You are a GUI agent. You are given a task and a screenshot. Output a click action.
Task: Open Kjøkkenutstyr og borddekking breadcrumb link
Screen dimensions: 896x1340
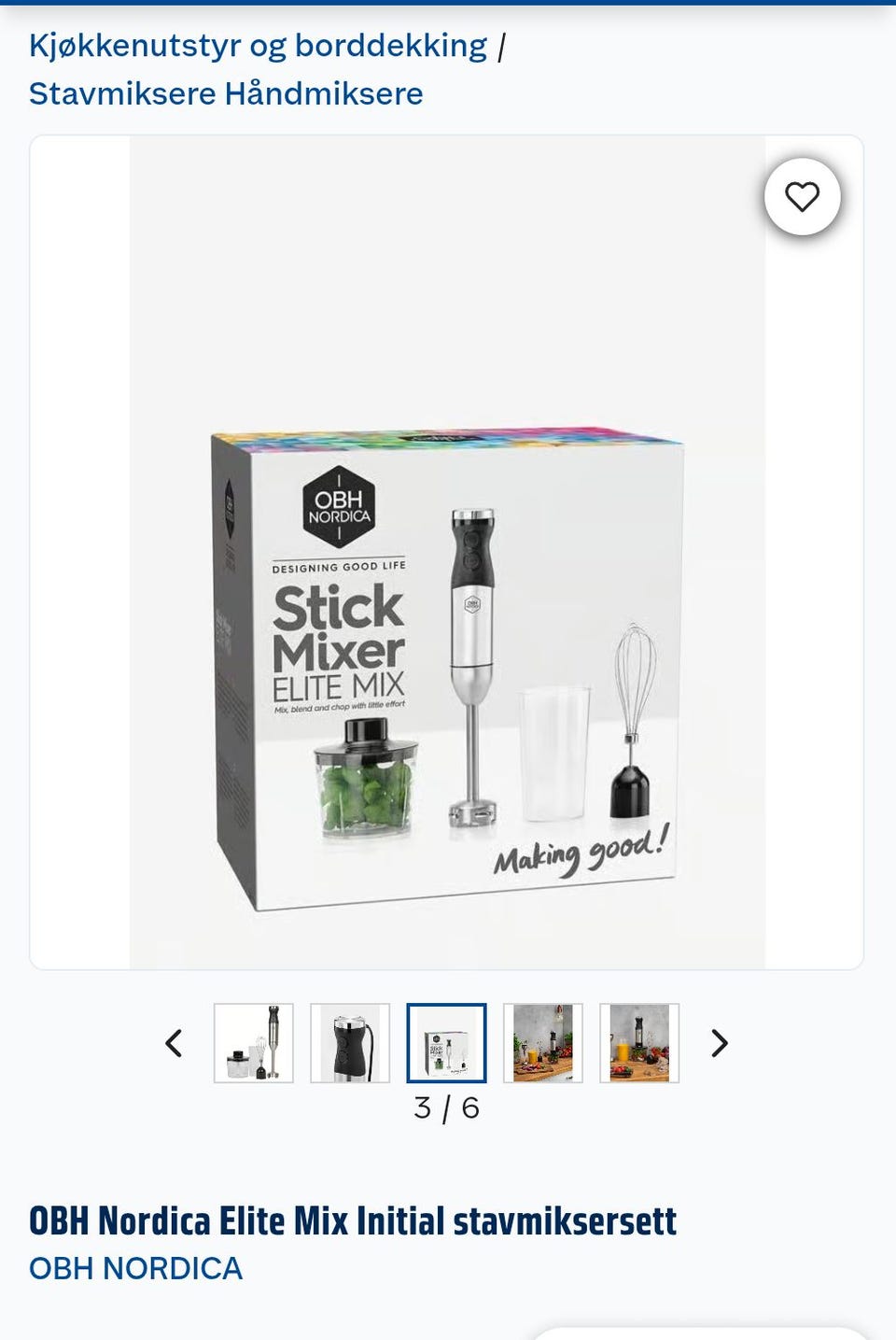(258, 45)
